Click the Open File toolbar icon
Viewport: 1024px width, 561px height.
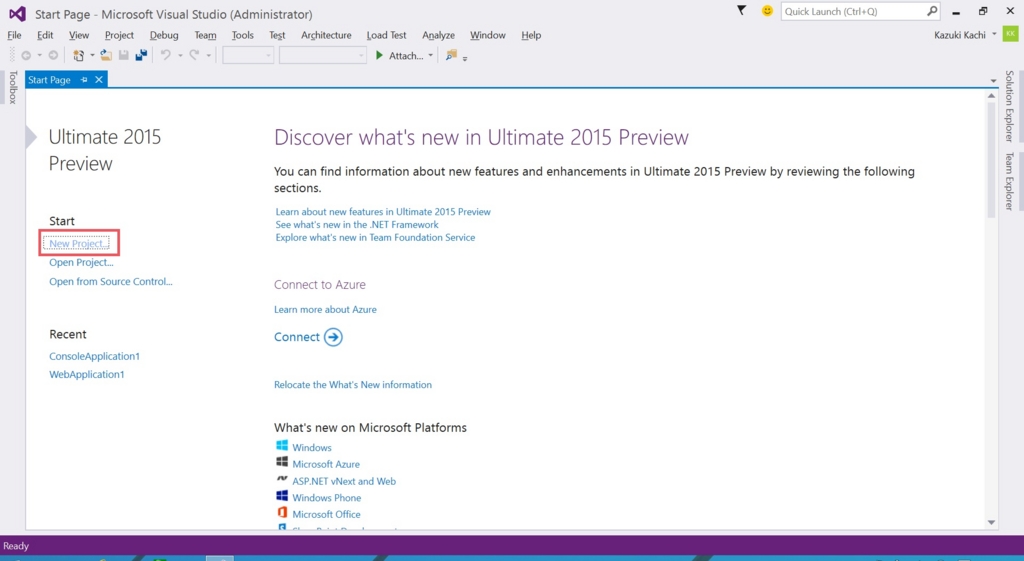tap(105, 56)
